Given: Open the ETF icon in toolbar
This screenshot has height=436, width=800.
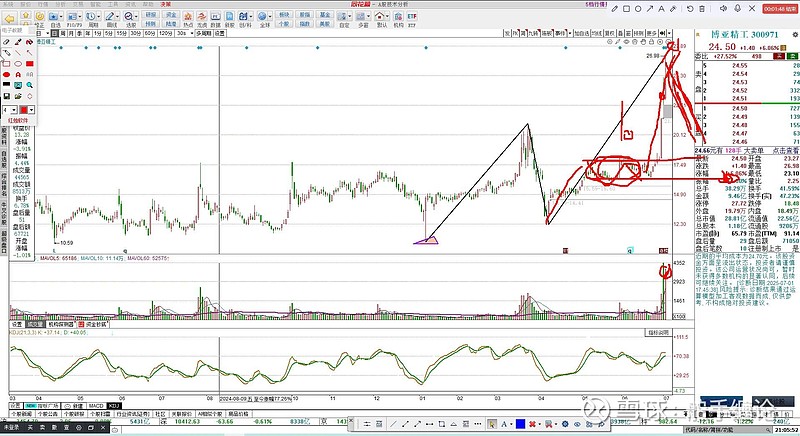Looking at the screenshot, I should 412,16.
